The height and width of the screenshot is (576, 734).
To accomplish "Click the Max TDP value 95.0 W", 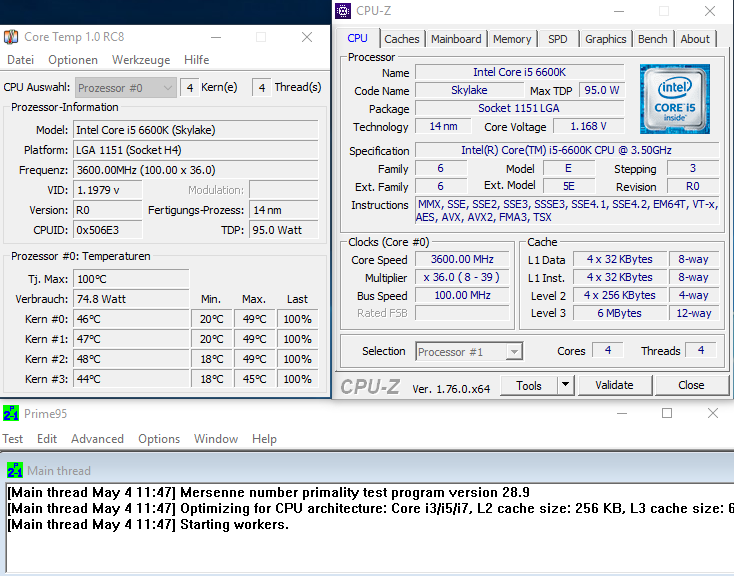I will pos(602,90).
